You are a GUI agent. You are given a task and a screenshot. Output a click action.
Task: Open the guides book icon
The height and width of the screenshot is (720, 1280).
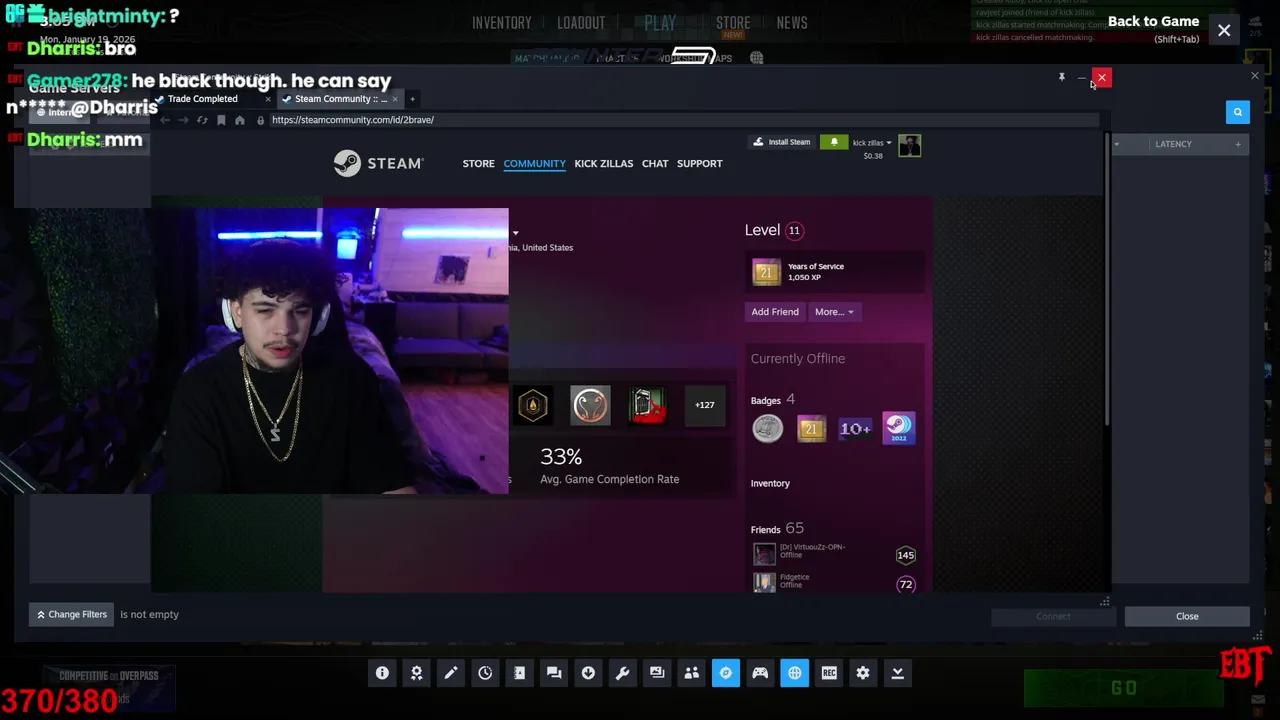coord(519,673)
